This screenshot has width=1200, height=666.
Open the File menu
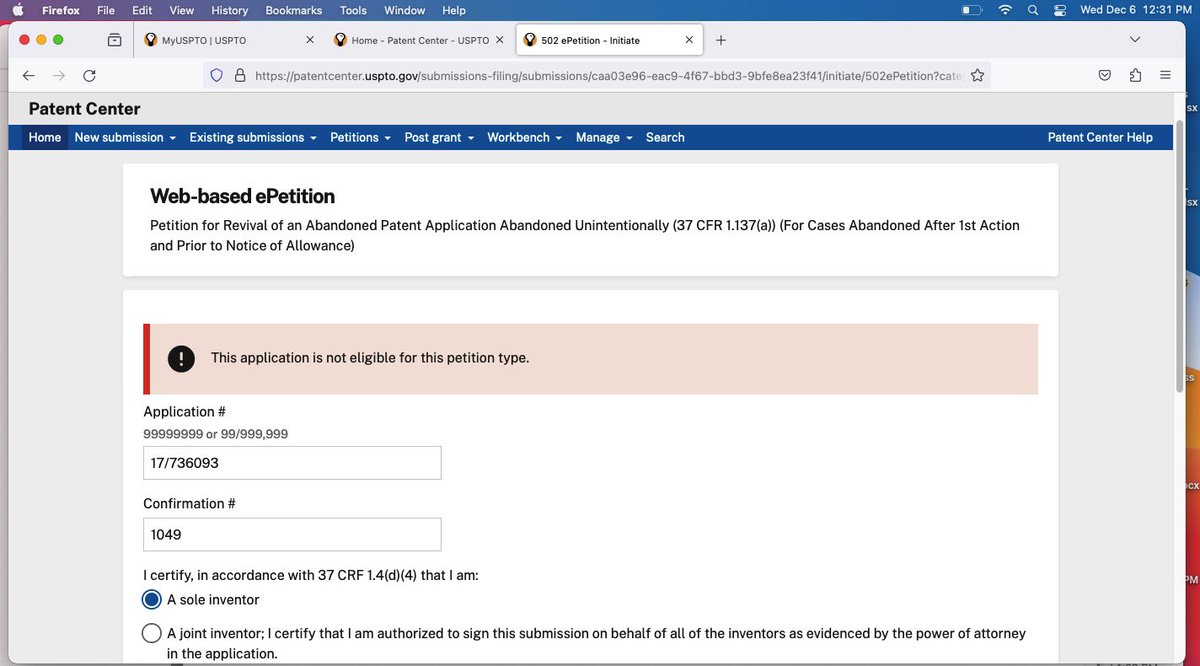(106, 10)
